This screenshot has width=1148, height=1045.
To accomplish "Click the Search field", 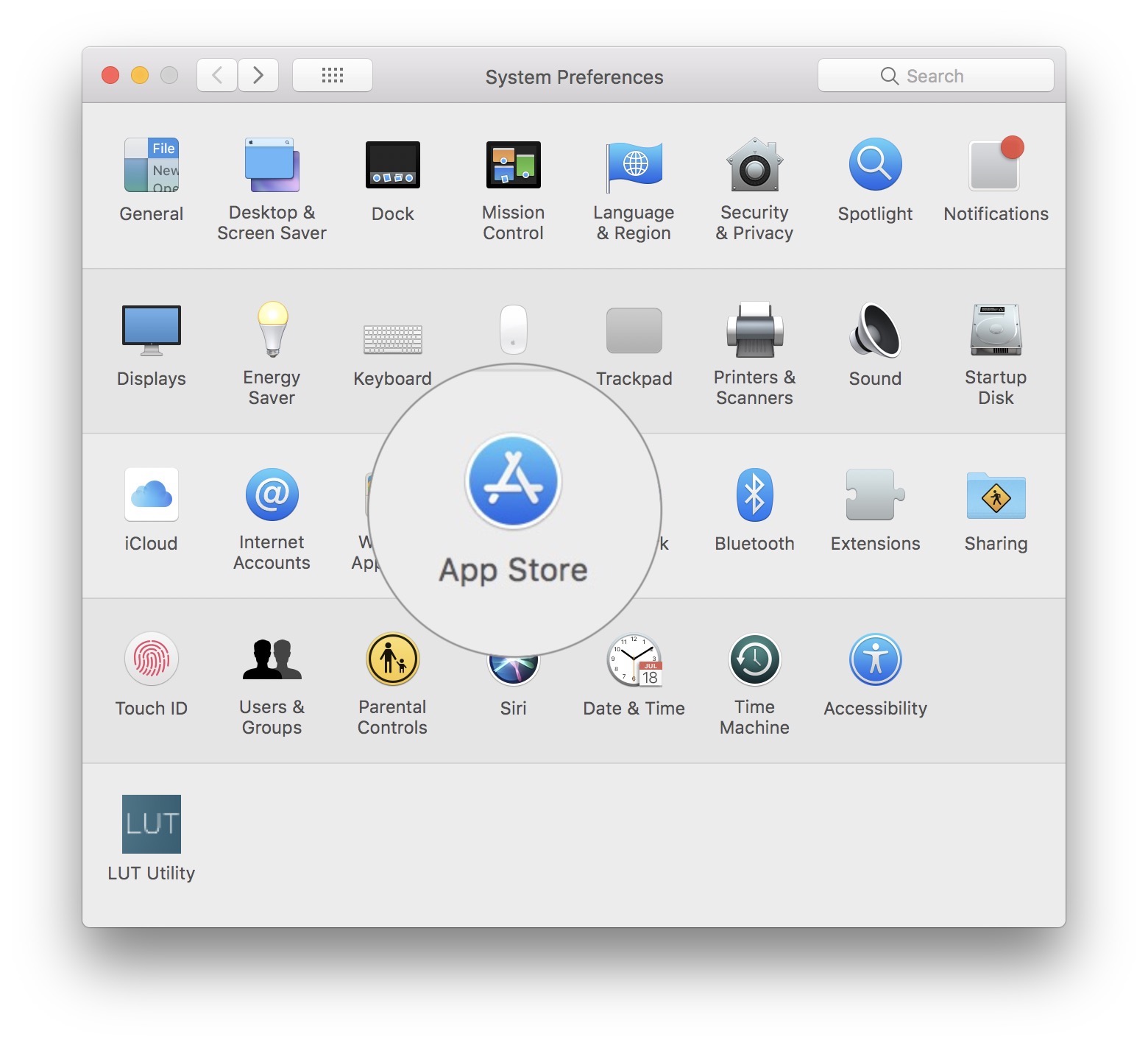I will click(936, 75).
